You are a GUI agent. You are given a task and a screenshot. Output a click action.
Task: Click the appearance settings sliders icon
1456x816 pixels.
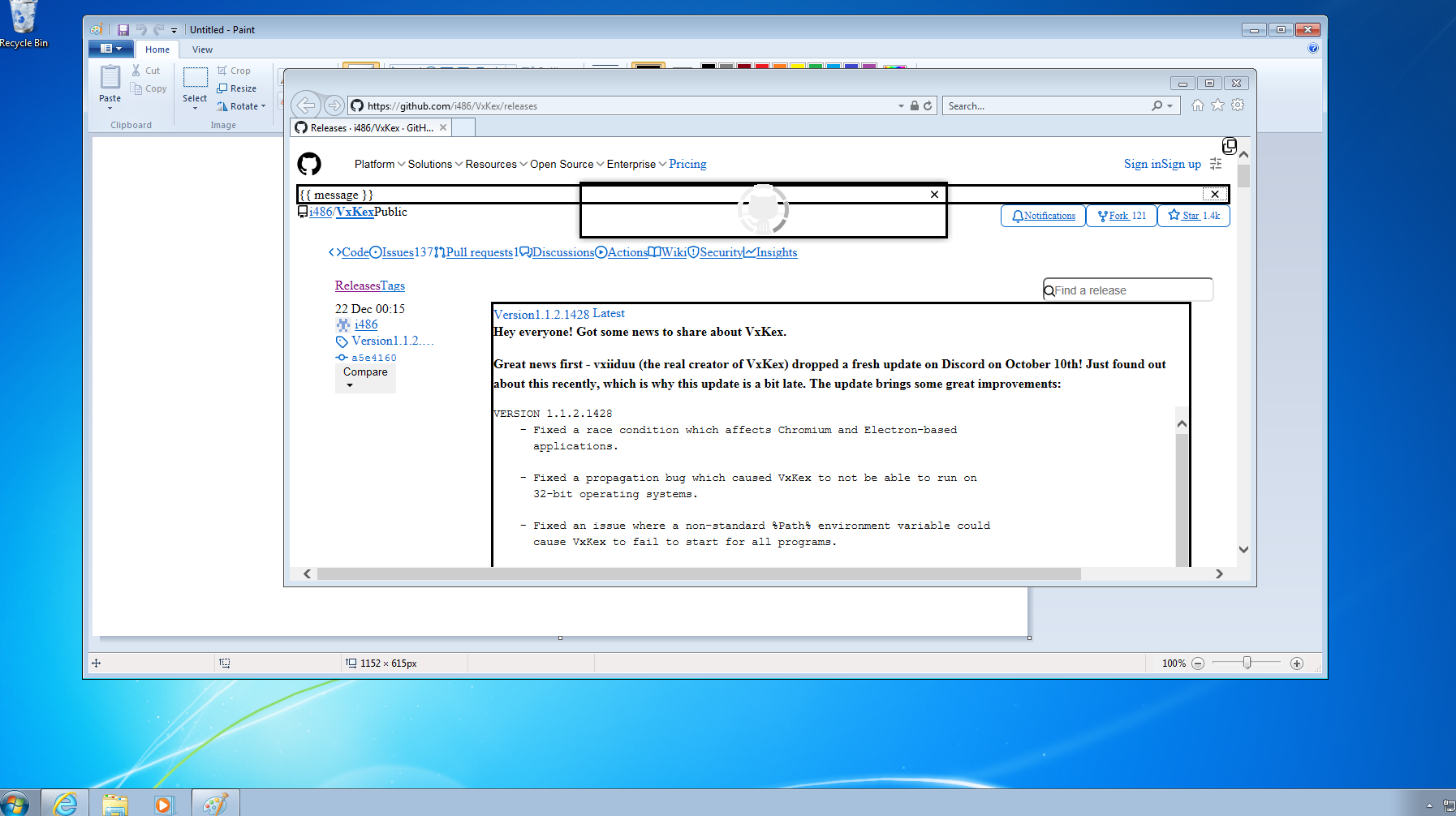pyautogui.click(x=1216, y=164)
